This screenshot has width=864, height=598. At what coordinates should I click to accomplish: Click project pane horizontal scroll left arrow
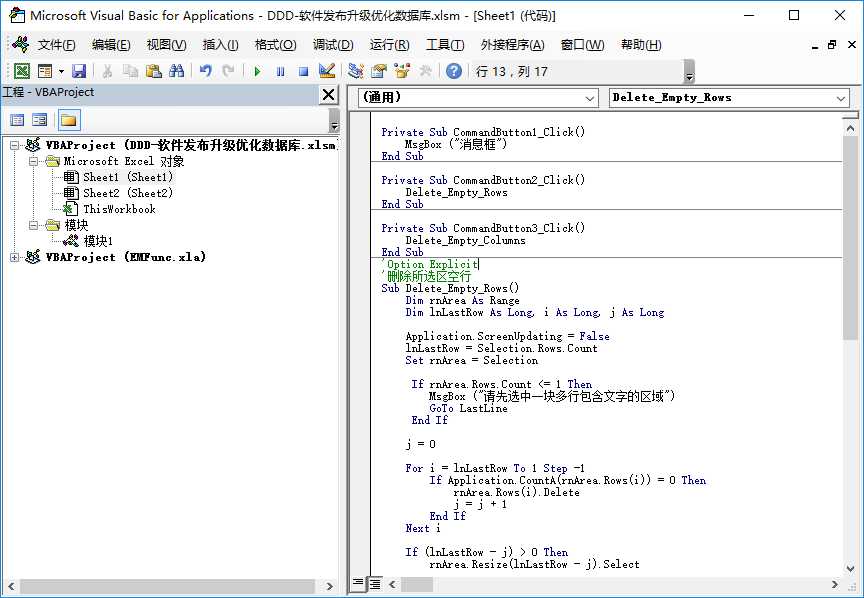point(12,586)
